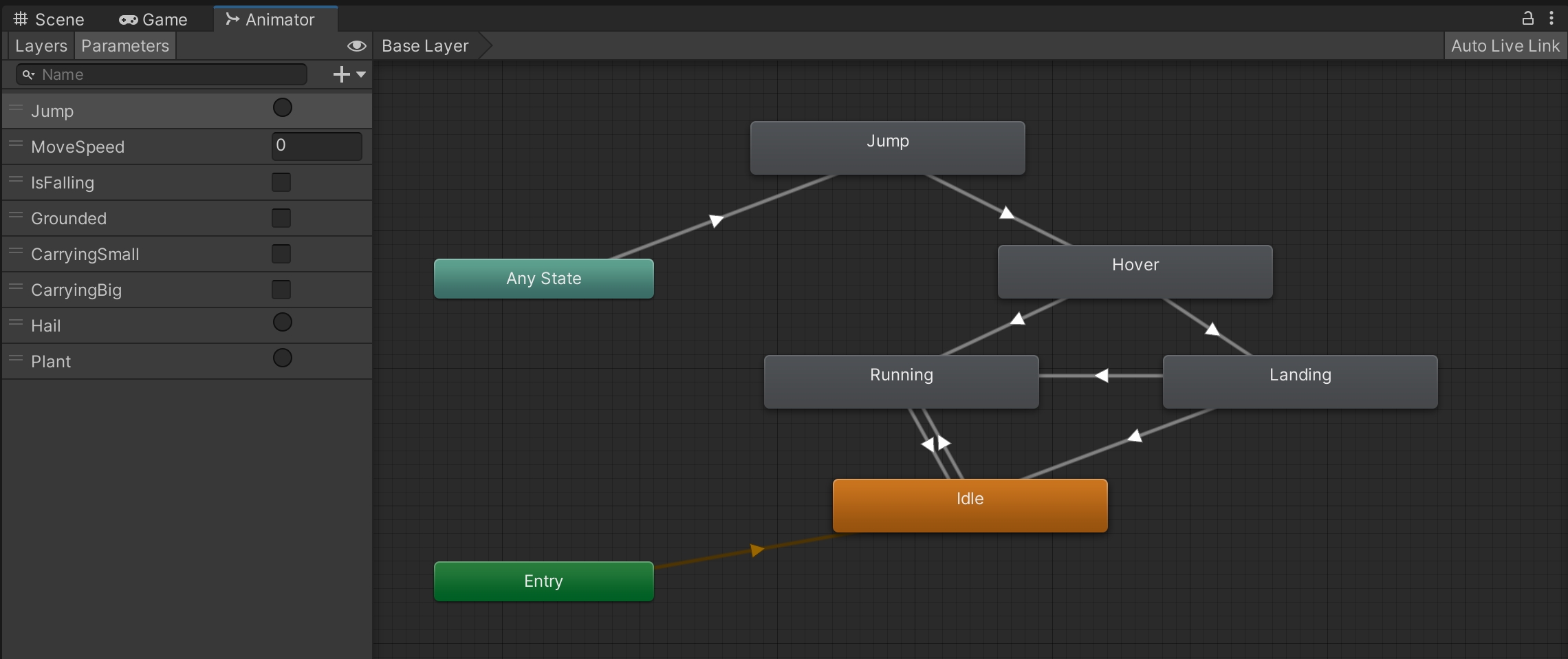This screenshot has height=659, width=1568.
Task: Fire the Jump trigger radio circle
Action: tap(282, 108)
